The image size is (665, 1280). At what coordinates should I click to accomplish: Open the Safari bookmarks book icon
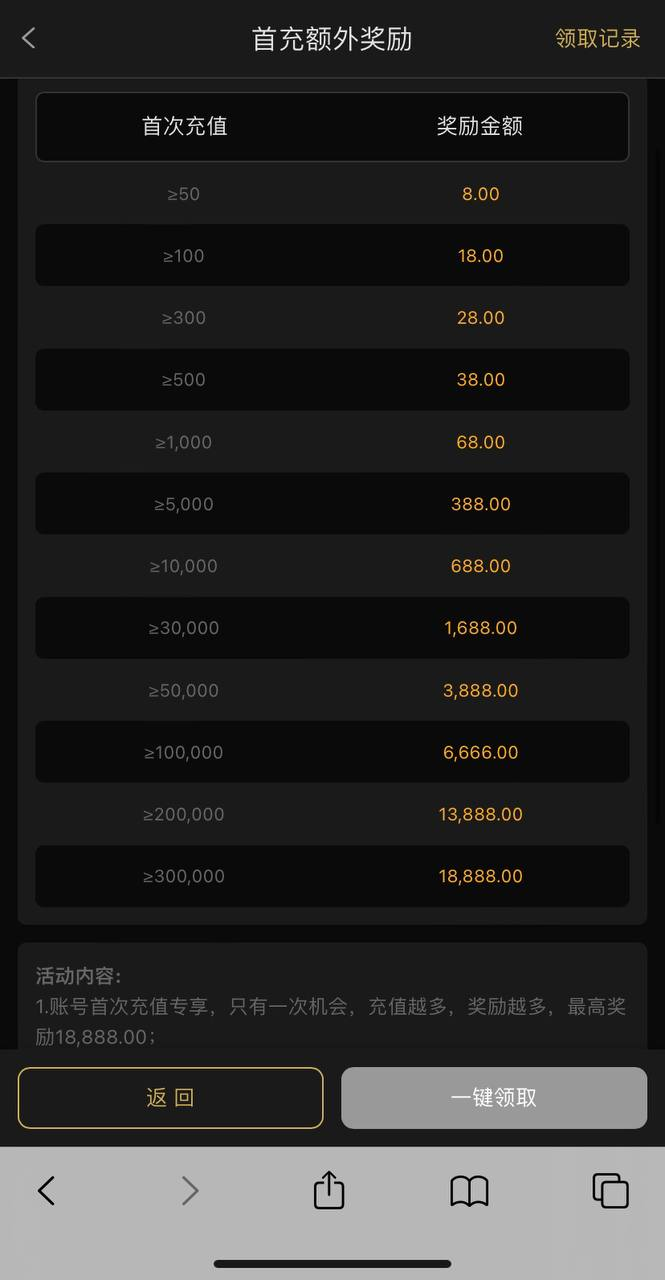click(469, 1190)
